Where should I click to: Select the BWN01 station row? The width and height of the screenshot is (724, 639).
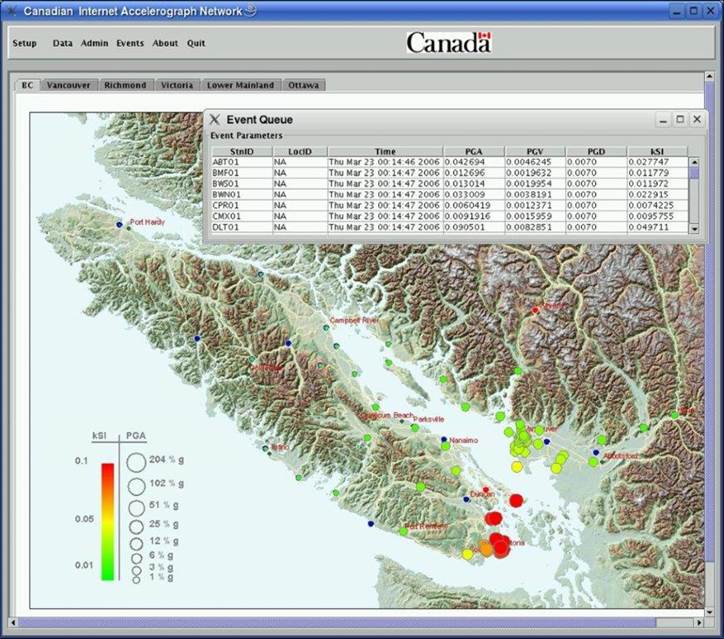pyautogui.click(x=450, y=194)
